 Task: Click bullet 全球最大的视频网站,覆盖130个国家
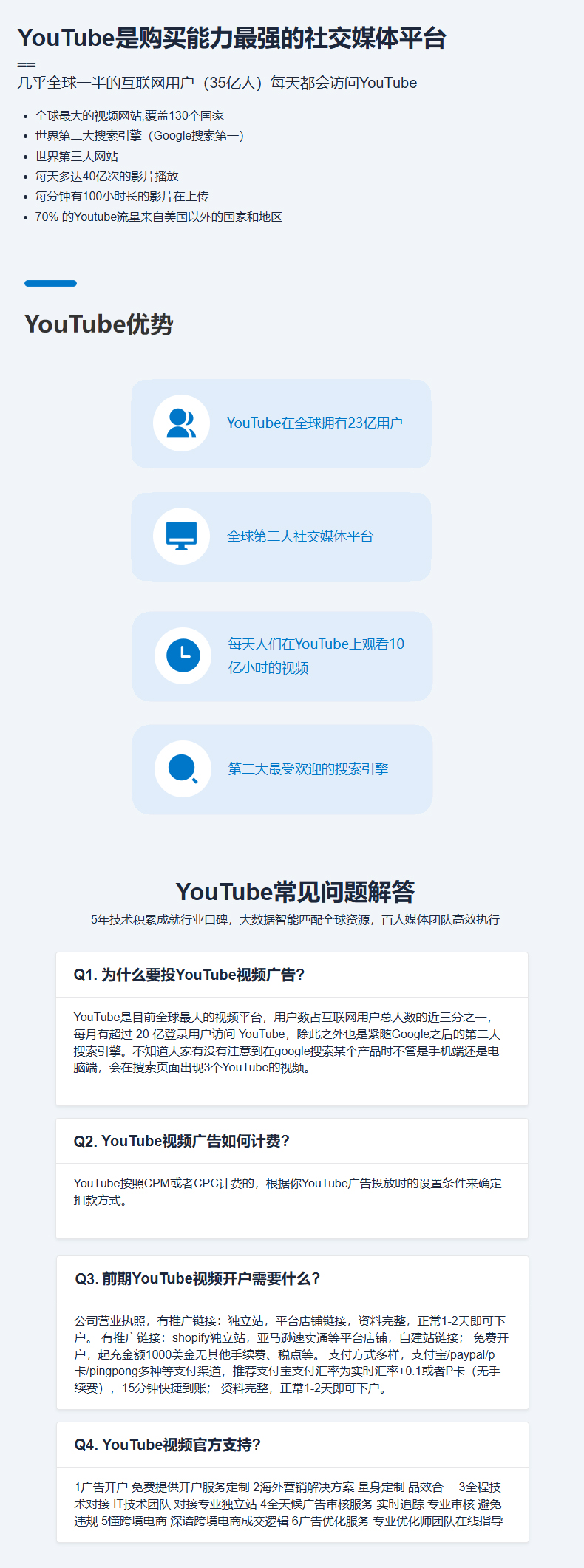(129, 116)
